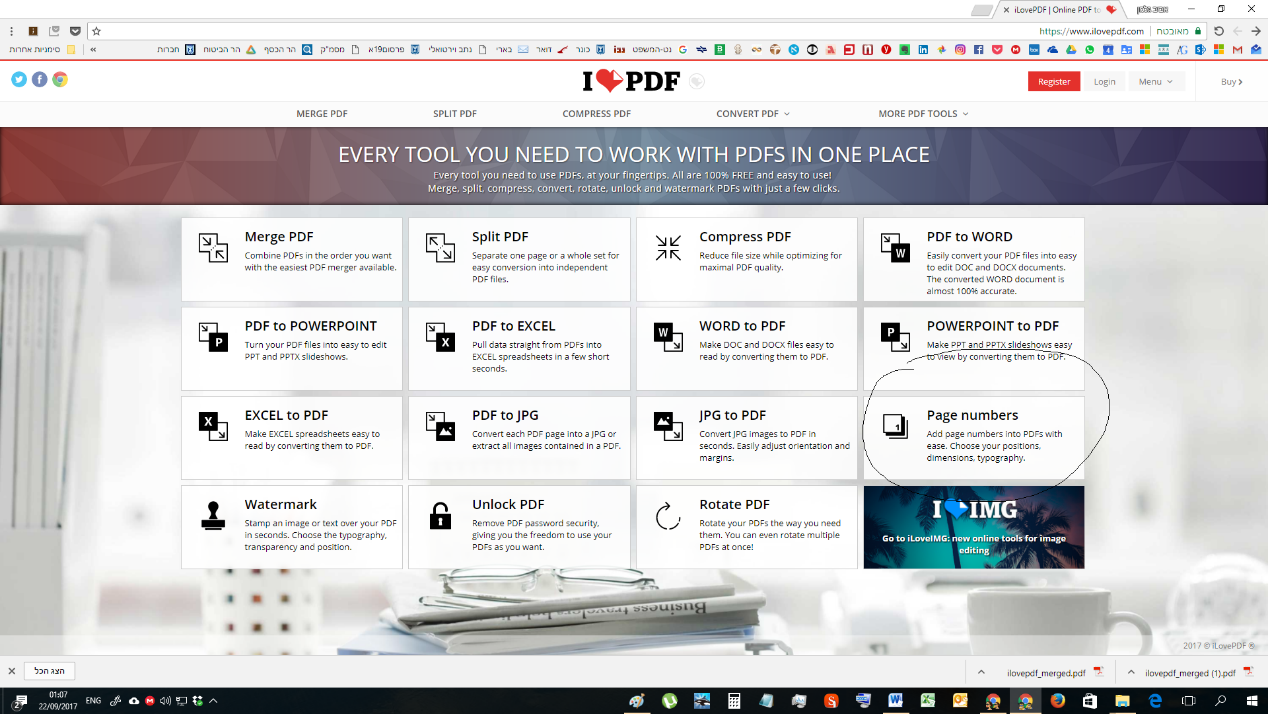
Task: Open the browser three-dot menu
Action: 11,31
